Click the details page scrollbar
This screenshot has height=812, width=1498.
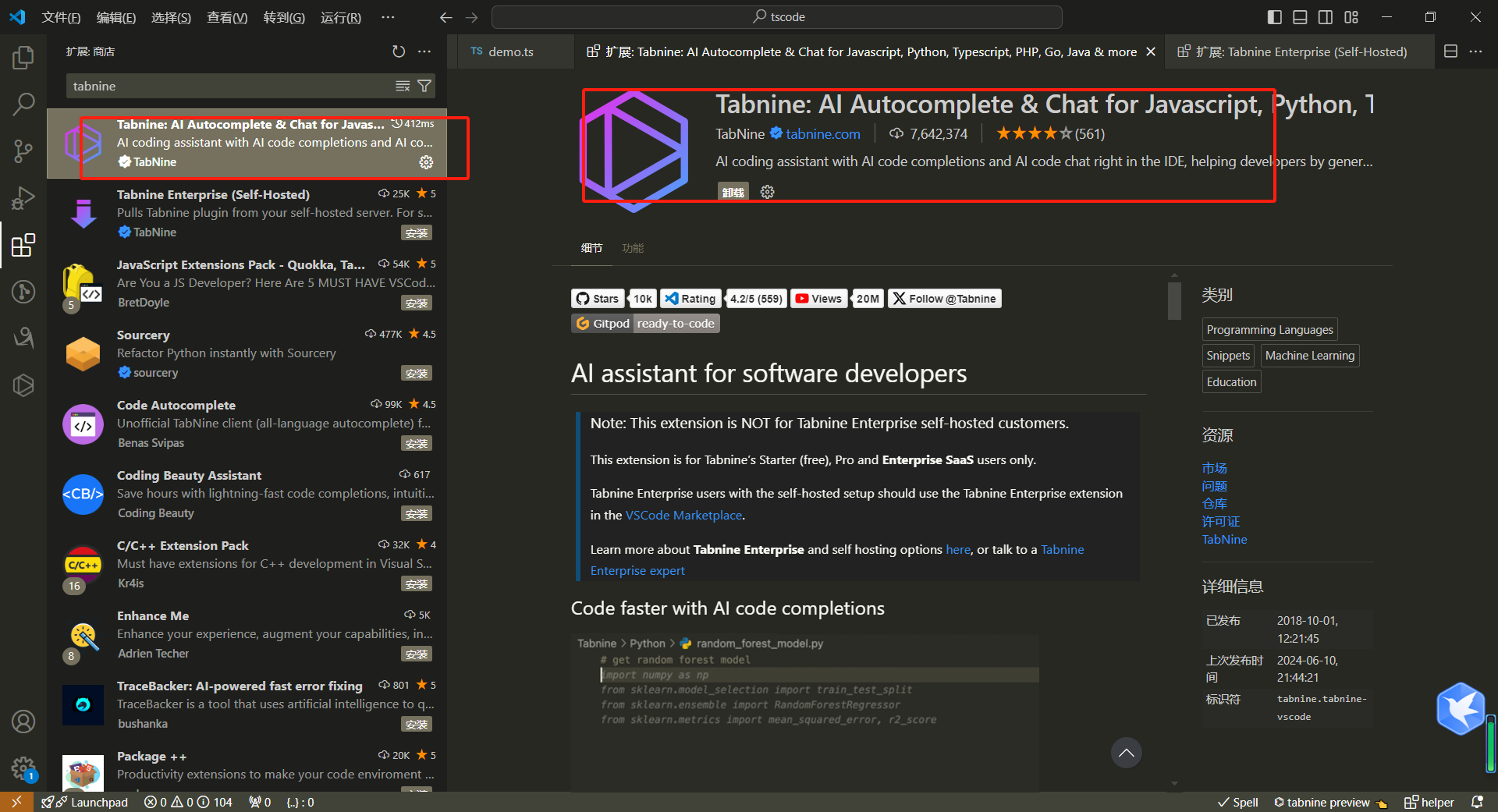click(1174, 300)
